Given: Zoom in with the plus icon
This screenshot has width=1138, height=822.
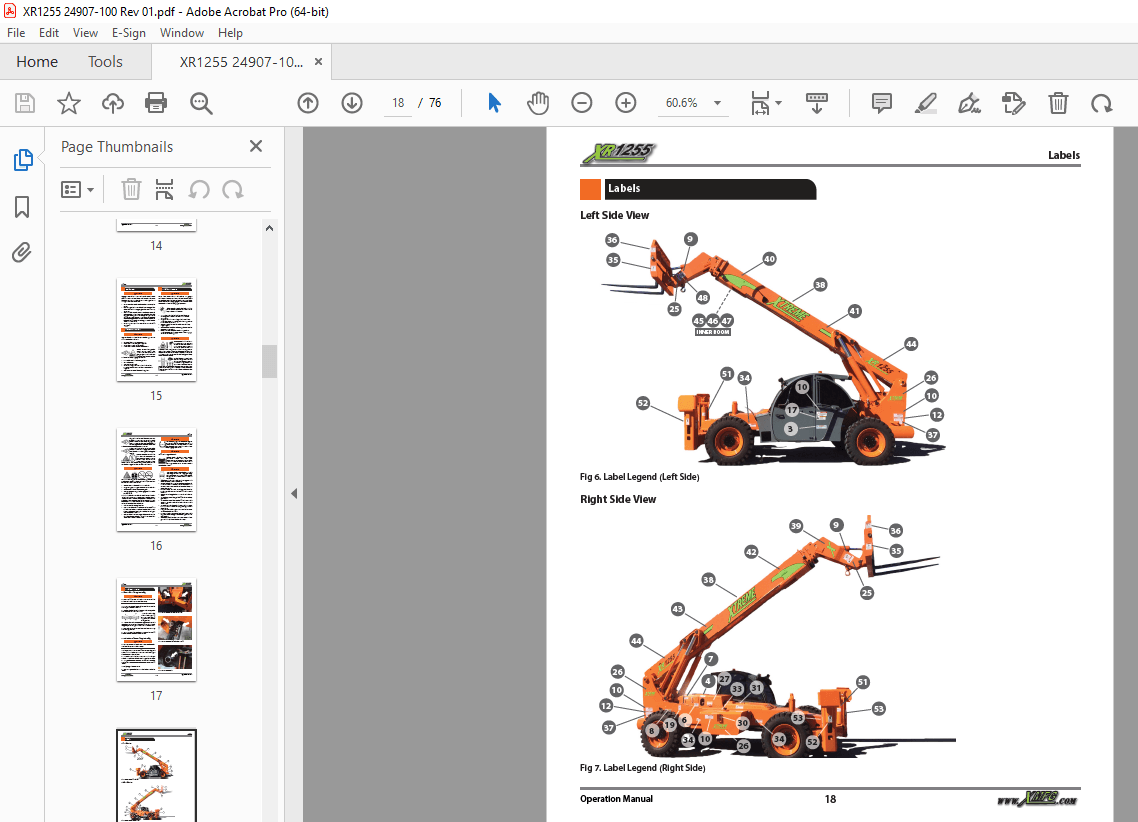Looking at the screenshot, I should coord(625,103).
